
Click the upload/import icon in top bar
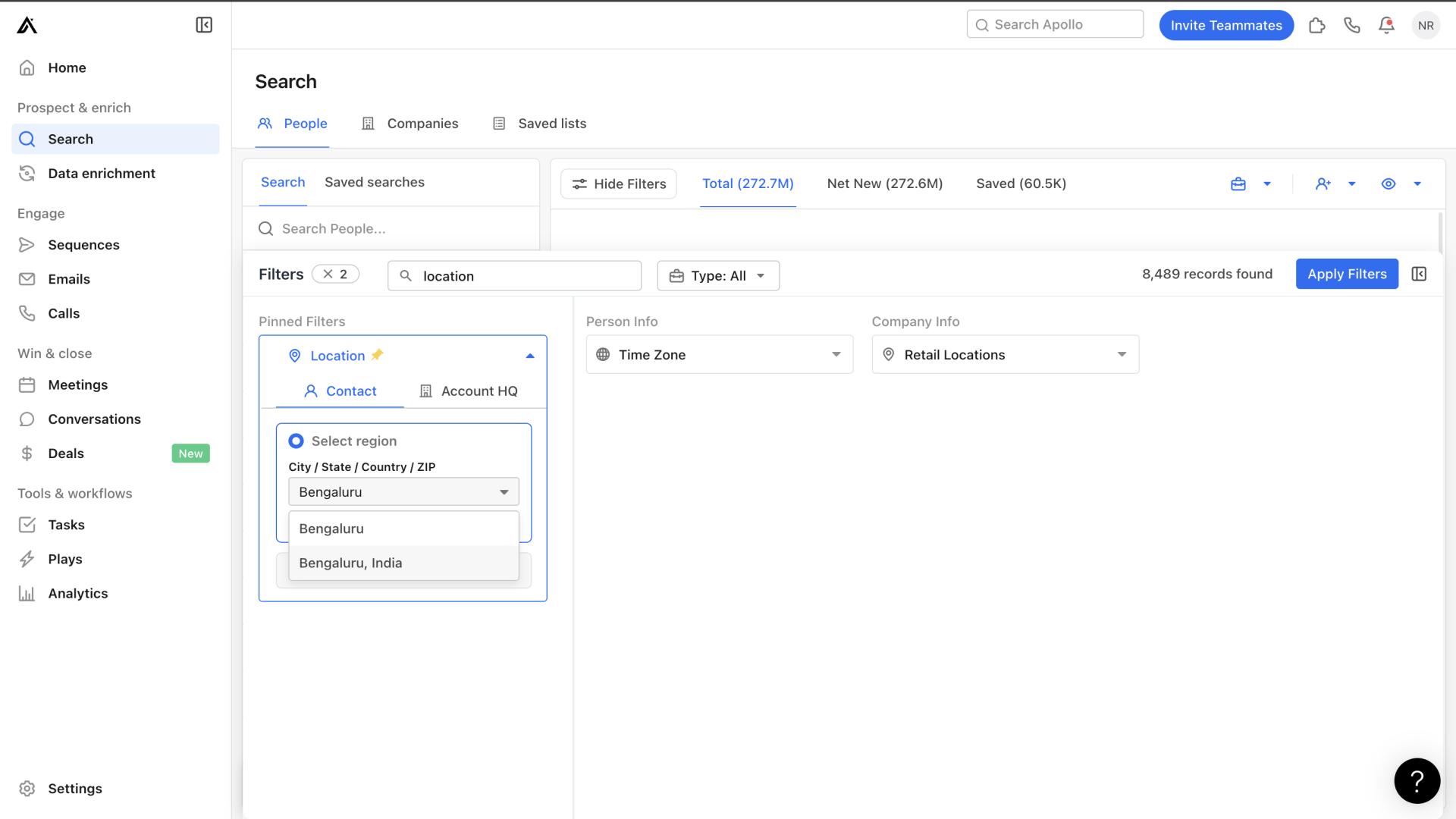[x=1316, y=24]
